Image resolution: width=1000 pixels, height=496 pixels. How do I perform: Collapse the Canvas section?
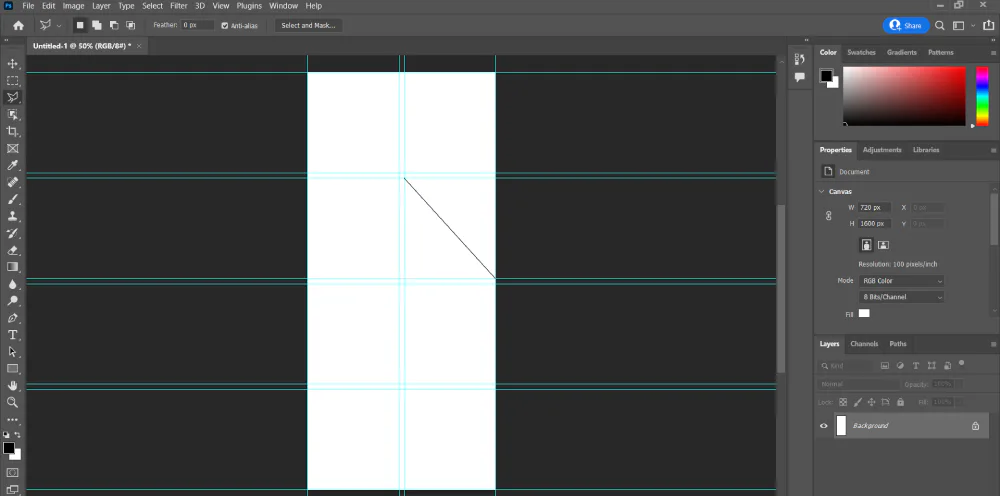(821, 191)
